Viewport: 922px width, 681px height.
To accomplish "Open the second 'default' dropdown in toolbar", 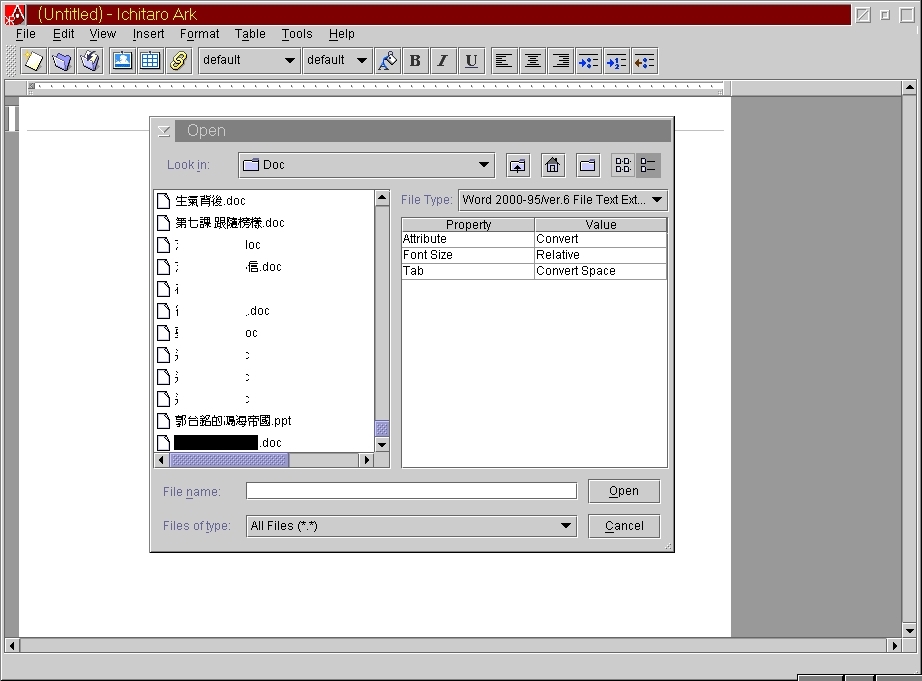I will coord(338,61).
